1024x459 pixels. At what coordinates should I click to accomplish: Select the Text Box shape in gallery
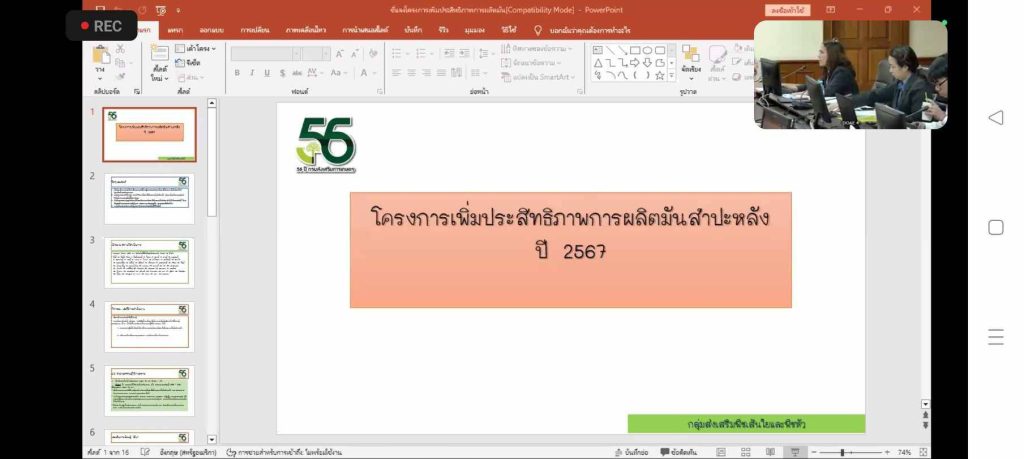tap(598, 50)
